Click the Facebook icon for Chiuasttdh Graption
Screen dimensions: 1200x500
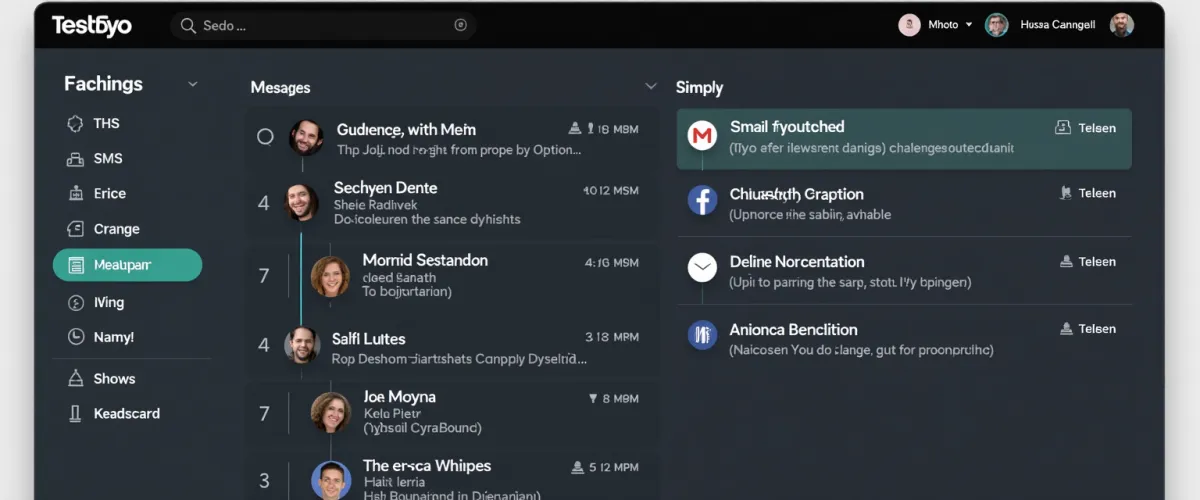[703, 200]
